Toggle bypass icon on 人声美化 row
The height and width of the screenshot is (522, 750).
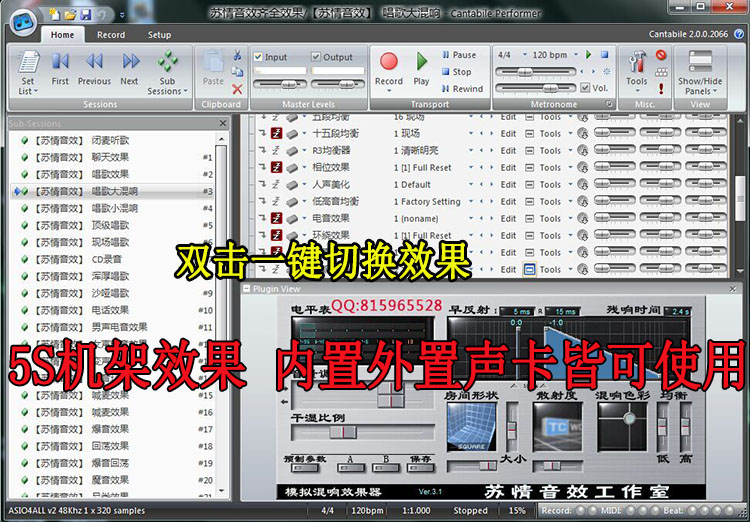coord(276,185)
